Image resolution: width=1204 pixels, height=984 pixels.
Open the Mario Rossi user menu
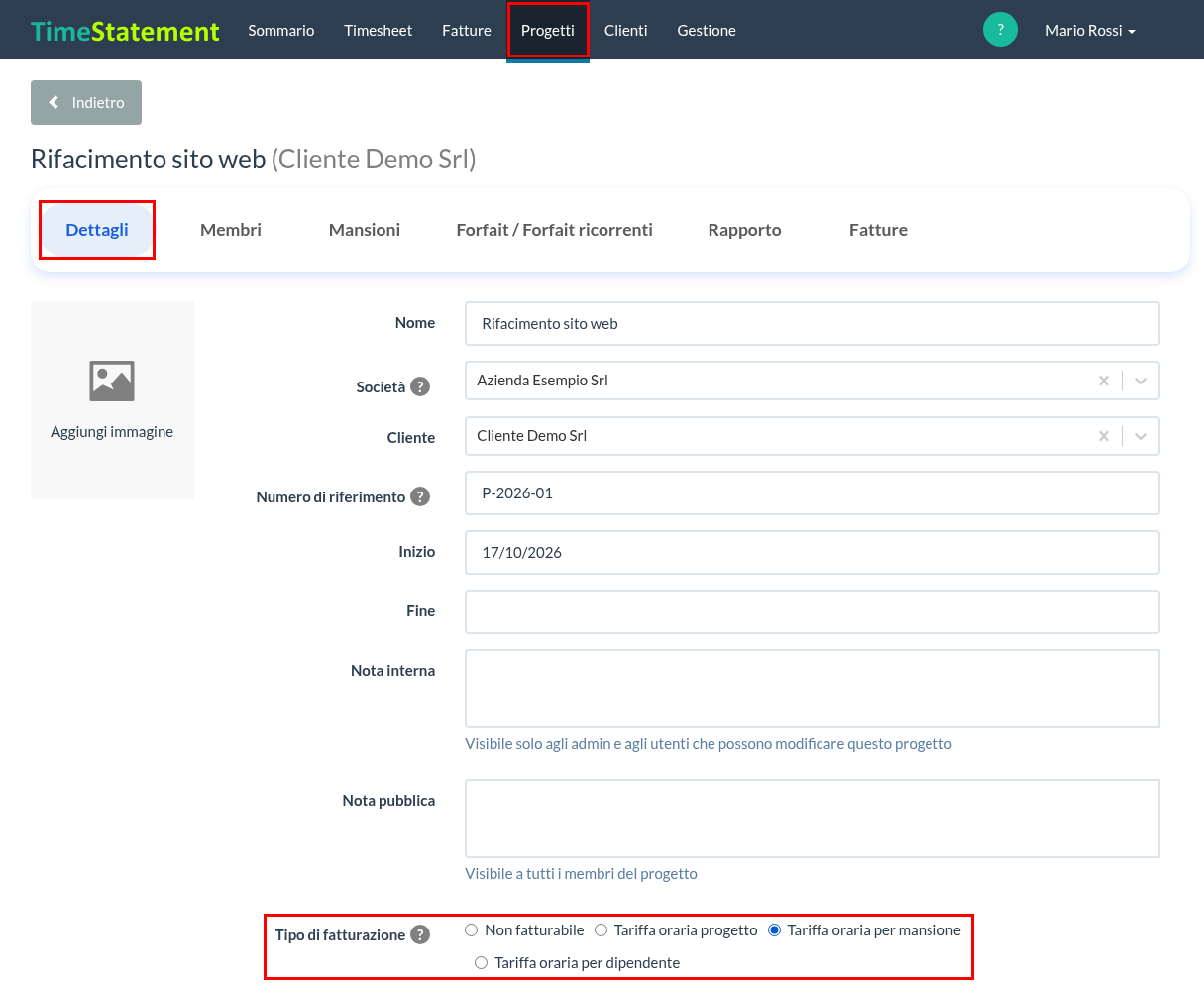click(1090, 31)
